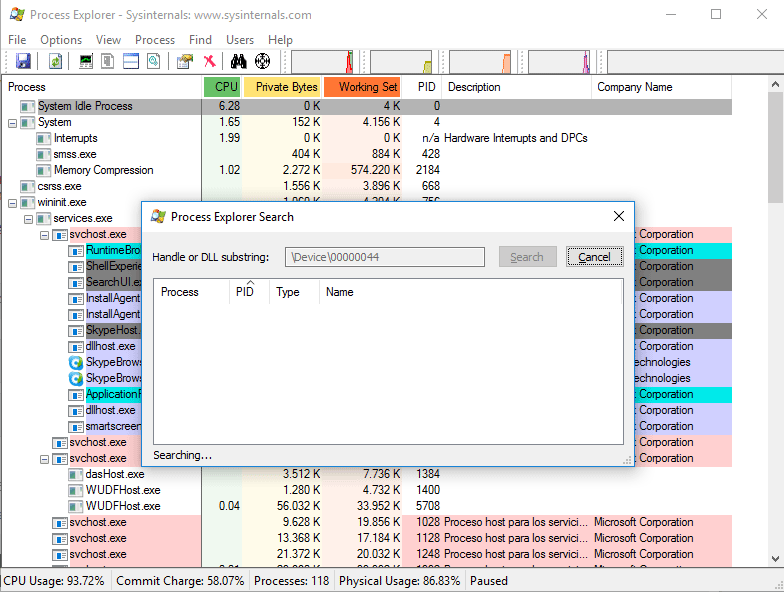Sort by Private Bytes column header
This screenshot has width=784, height=594.
(282, 87)
